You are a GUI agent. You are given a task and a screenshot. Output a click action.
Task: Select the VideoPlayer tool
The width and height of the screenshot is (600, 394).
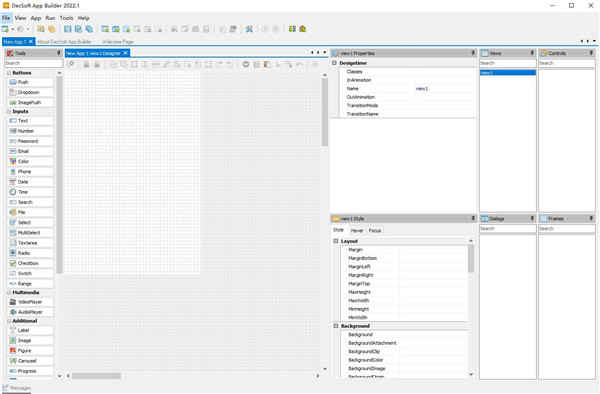tap(31, 302)
